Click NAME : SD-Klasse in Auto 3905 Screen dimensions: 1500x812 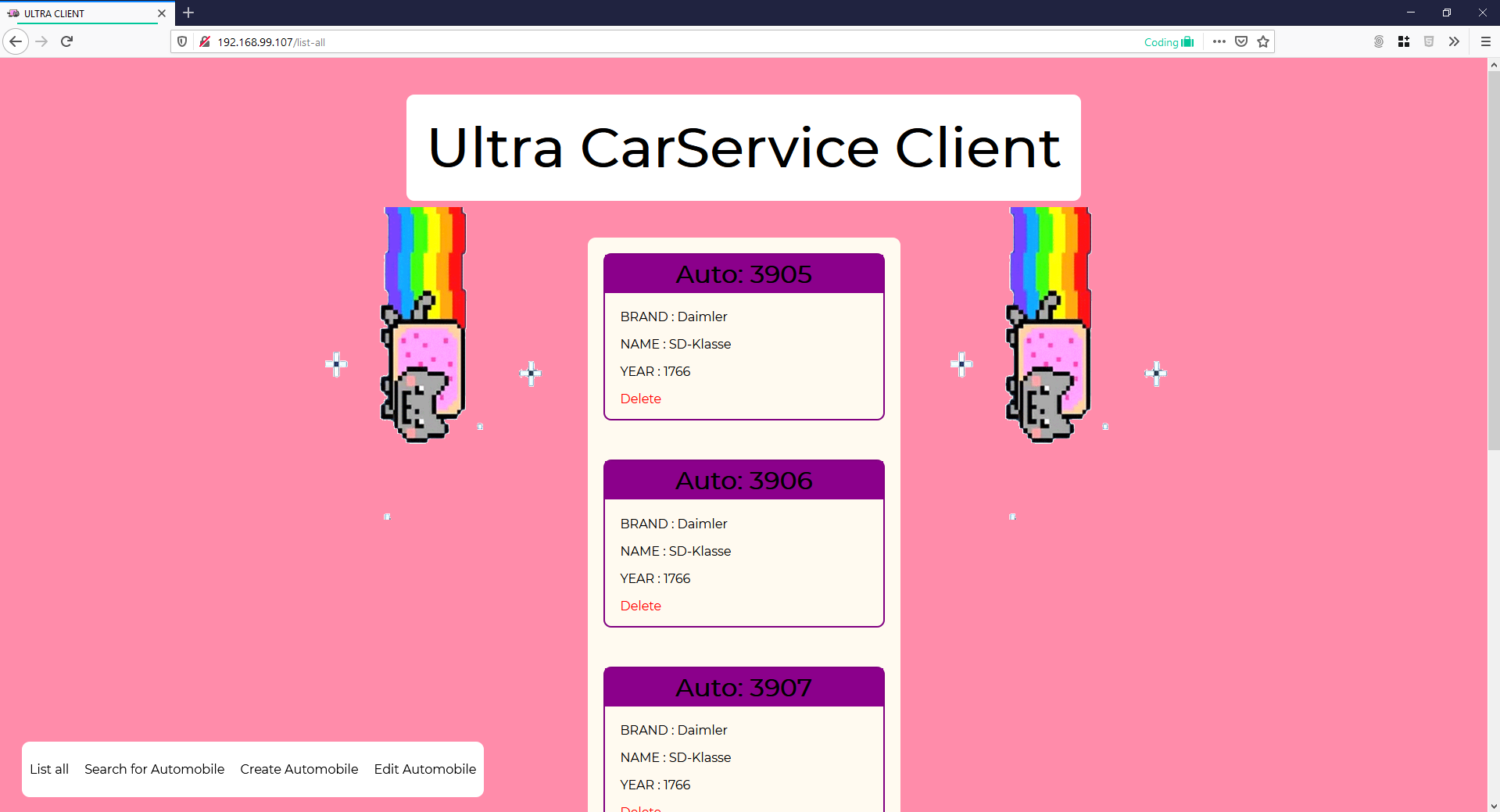tap(676, 344)
